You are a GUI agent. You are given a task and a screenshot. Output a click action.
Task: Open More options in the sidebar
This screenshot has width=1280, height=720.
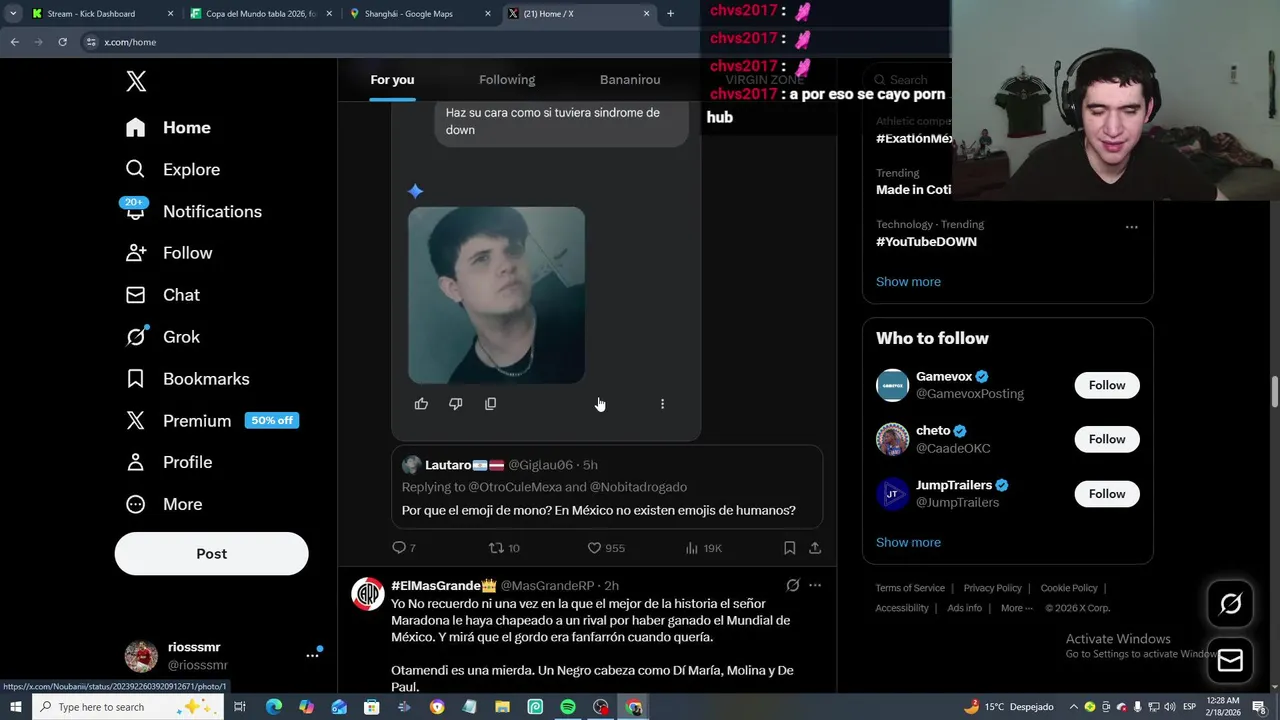click(x=164, y=505)
